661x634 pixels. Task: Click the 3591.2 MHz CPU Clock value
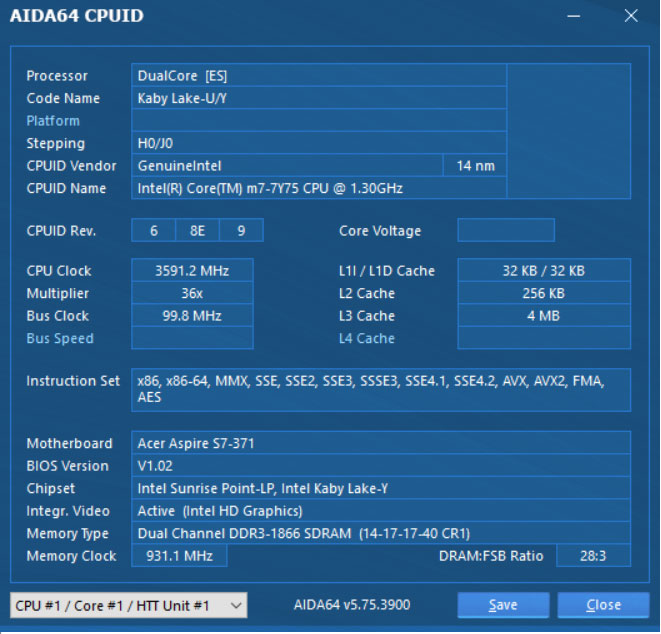click(192, 271)
